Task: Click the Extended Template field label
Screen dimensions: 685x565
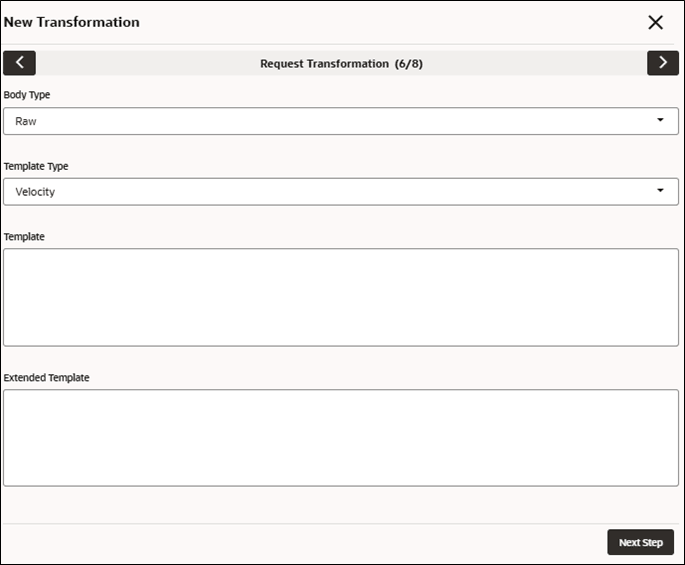Action: [x=46, y=378]
